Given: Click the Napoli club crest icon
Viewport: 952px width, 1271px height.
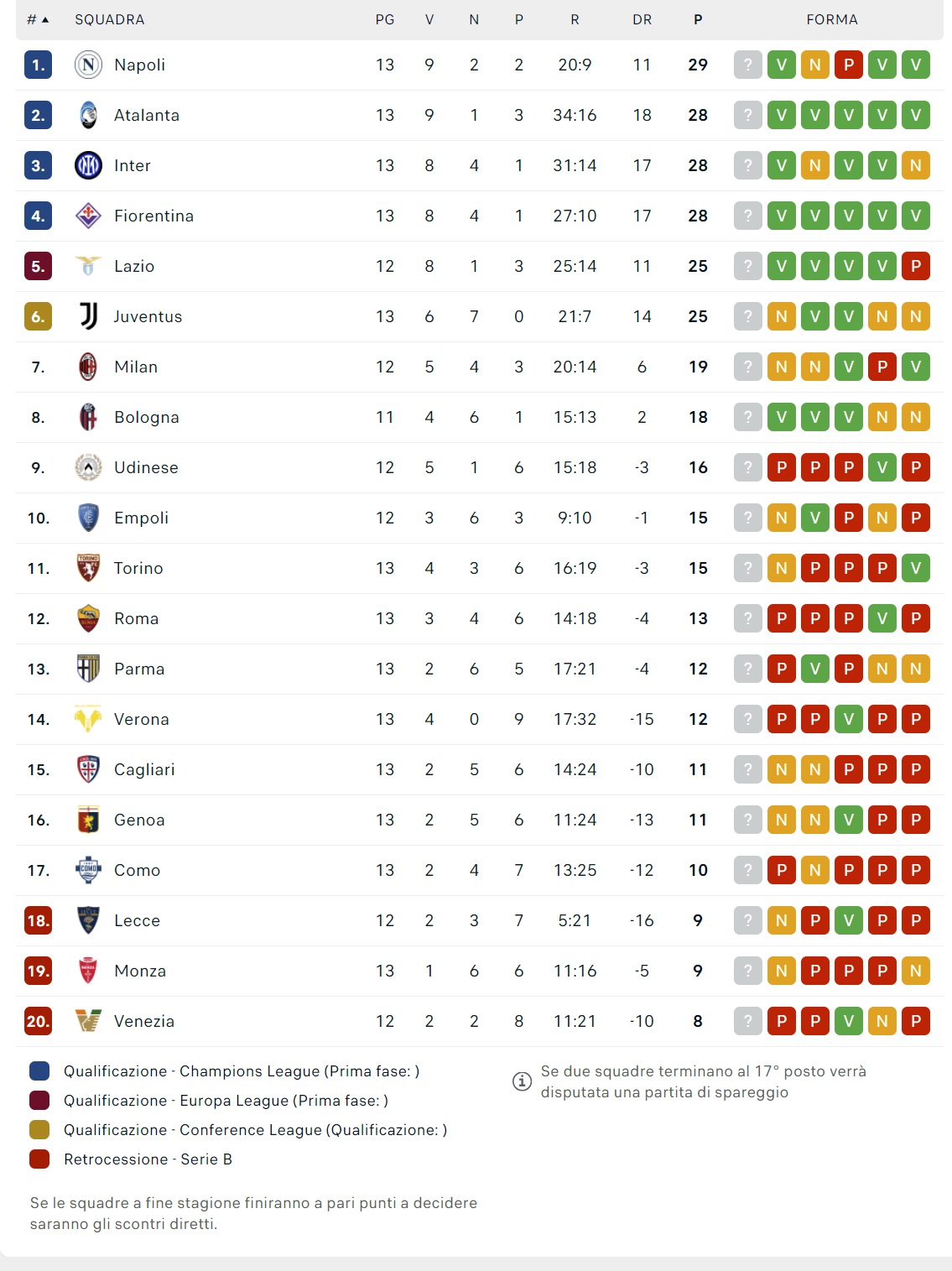Looking at the screenshot, I should point(88,65).
